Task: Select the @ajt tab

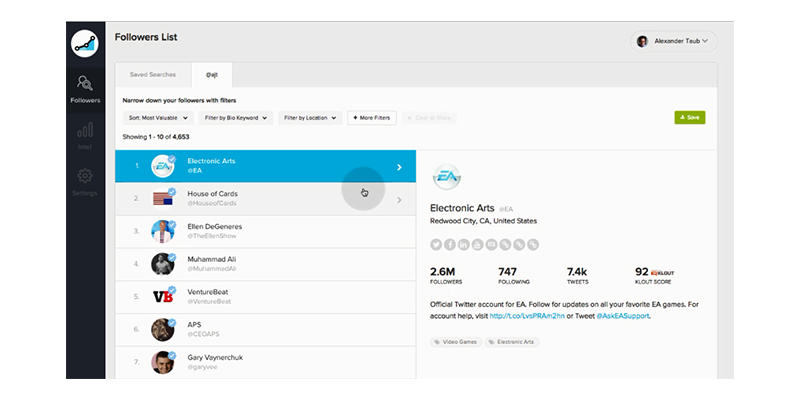Action: pyautogui.click(x=212, y=75)
